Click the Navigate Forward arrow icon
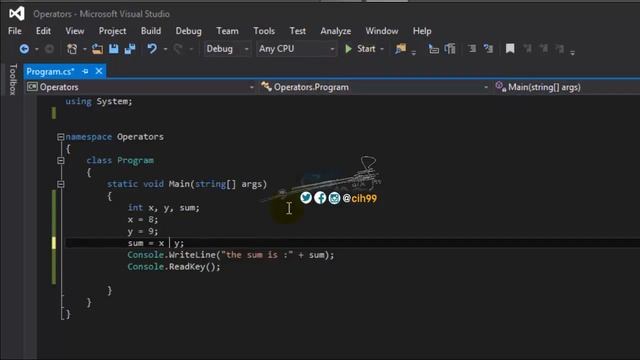 pyautogui.click(x=49, y=49)
